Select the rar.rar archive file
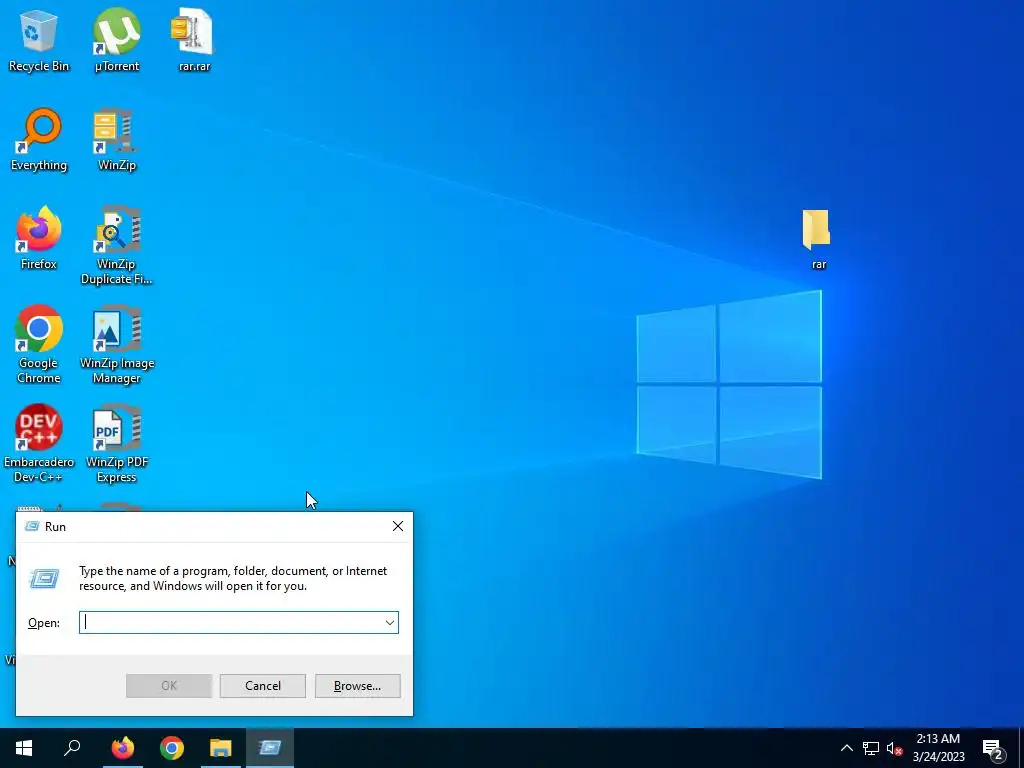 tap(194, 40)
